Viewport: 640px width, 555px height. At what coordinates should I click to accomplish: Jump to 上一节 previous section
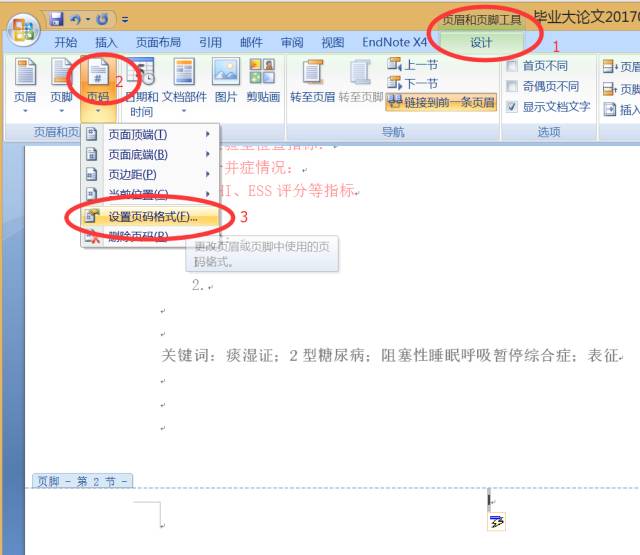412,64
